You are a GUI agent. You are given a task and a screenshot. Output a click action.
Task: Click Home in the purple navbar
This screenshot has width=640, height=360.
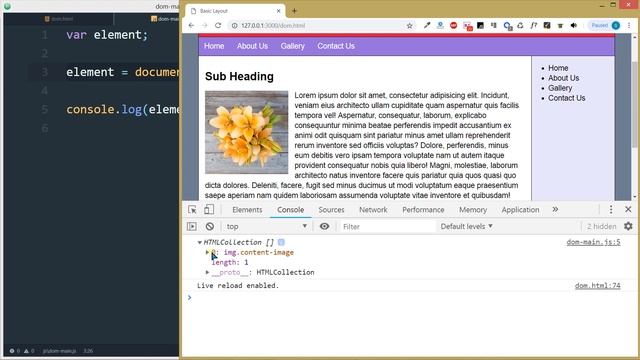pyautogui.click(x=214, y=46)
